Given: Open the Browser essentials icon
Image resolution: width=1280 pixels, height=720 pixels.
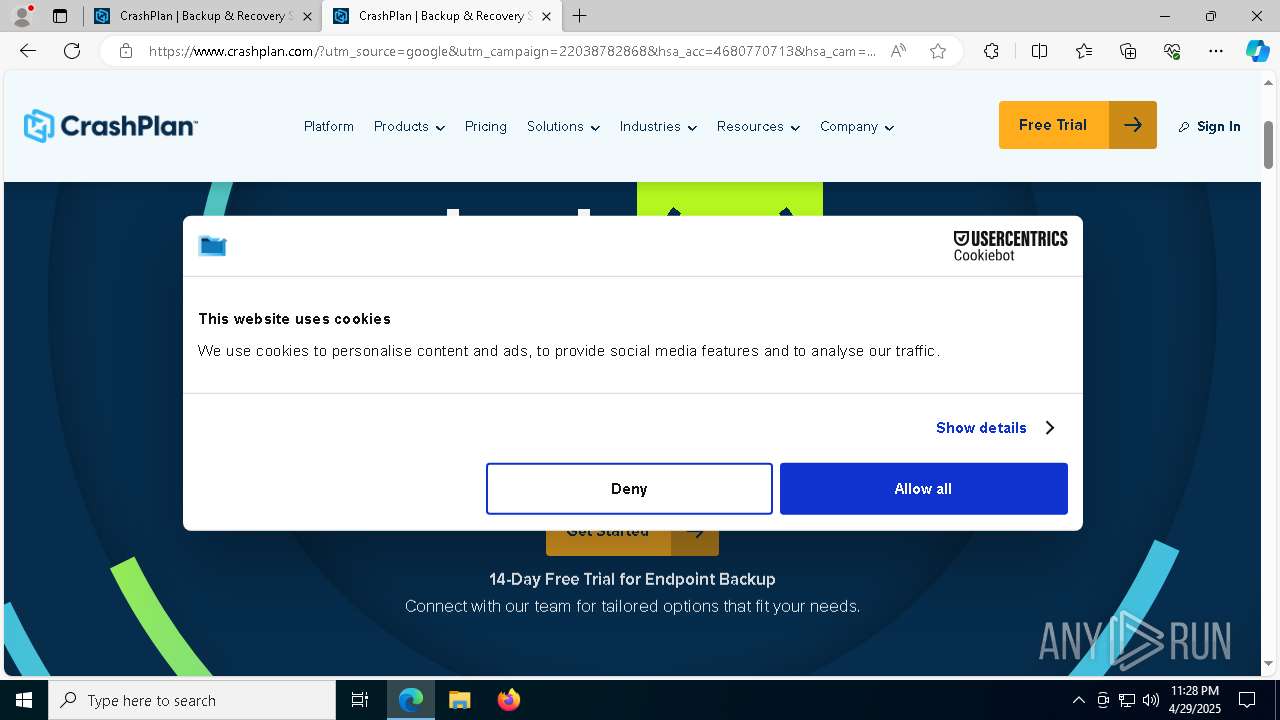Looking at the screenshot, I should coord(1172,51).
